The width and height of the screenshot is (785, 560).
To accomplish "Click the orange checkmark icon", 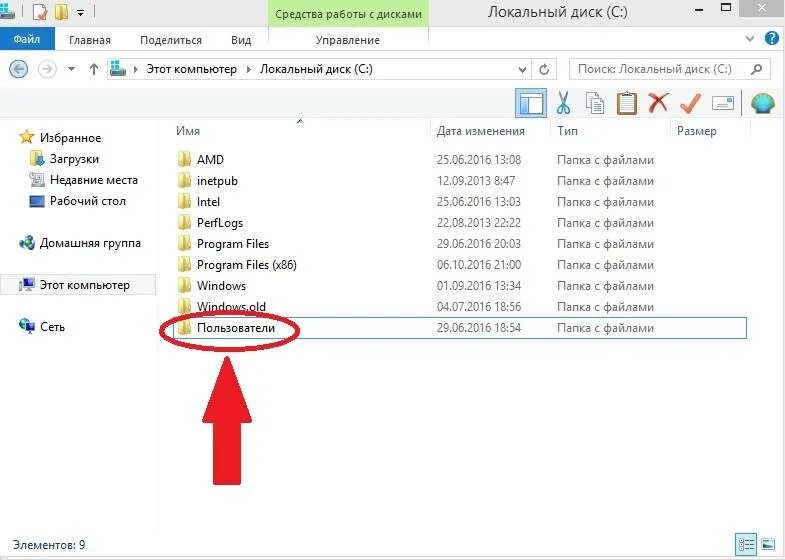I will [690, 103].
